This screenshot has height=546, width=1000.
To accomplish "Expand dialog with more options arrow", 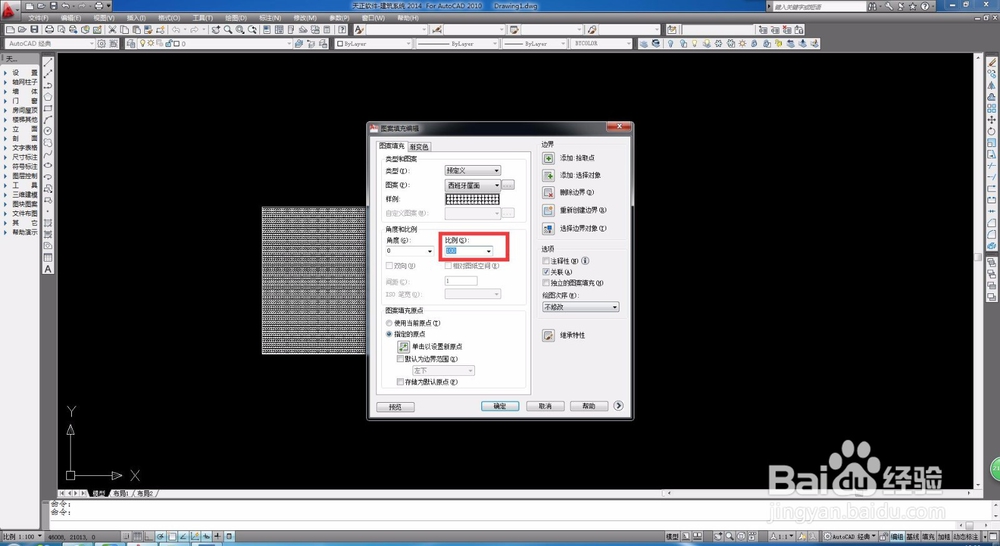I will (618, 406).
